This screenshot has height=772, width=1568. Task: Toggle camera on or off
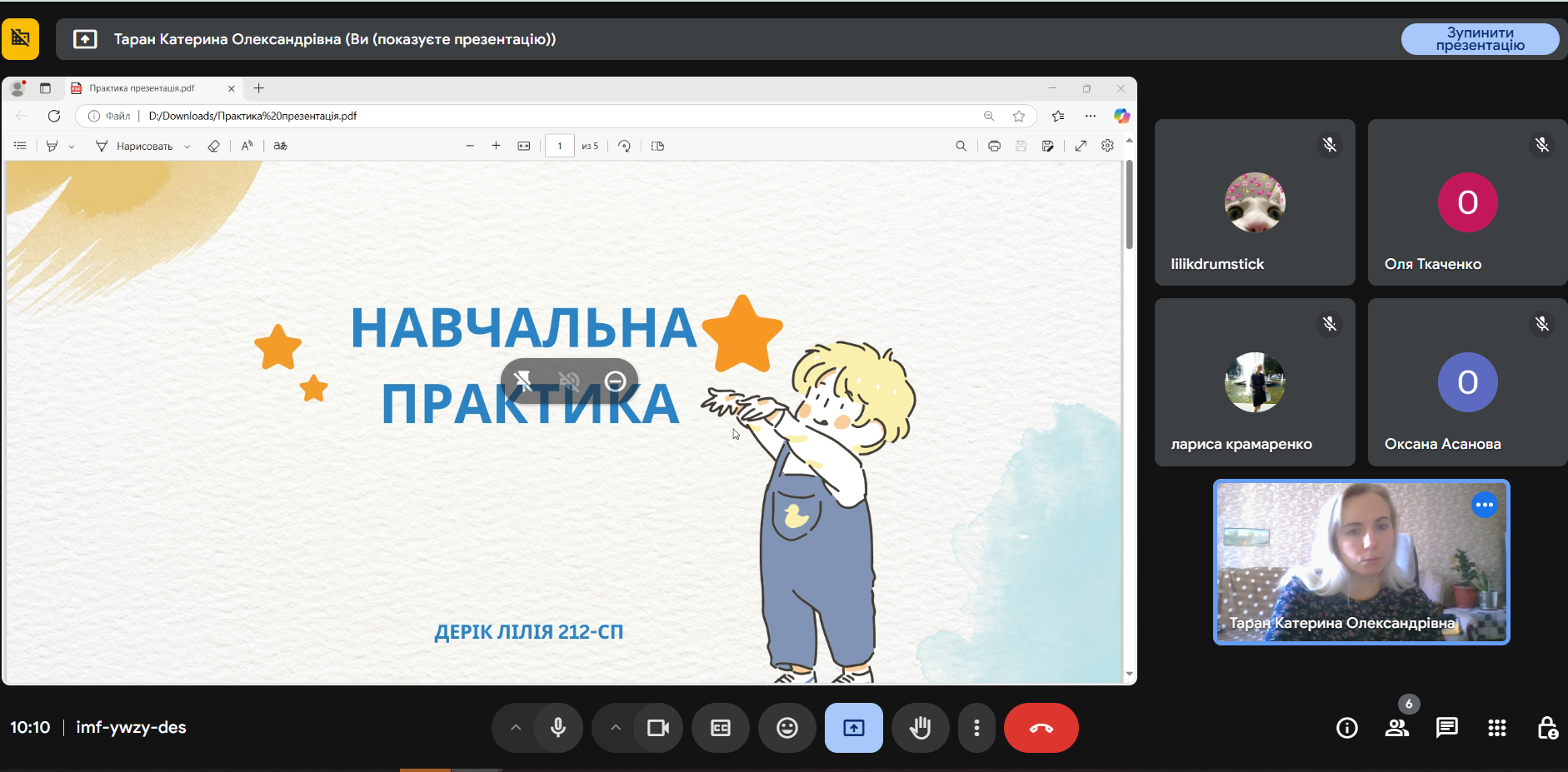pyautogui.click(x=658, y=728)
